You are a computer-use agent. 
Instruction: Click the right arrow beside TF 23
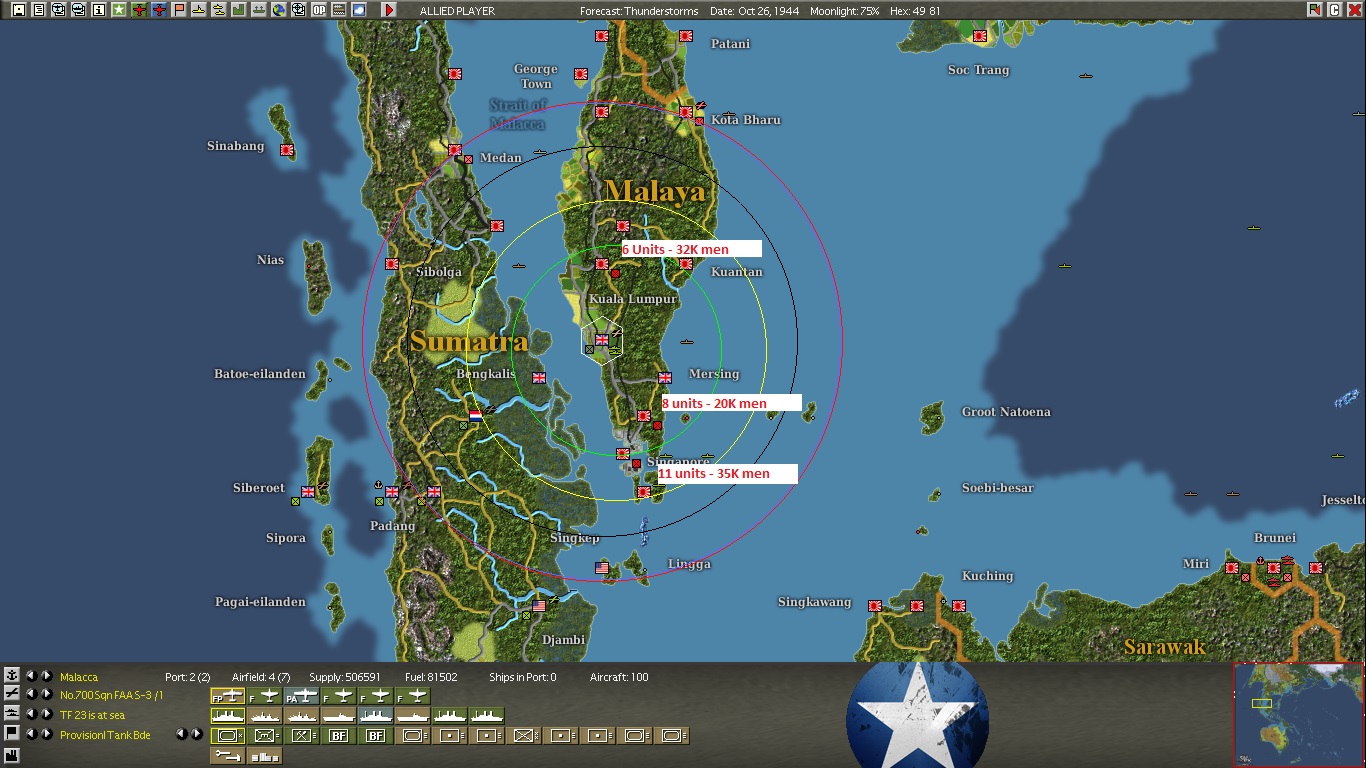pyautogui.click(x=46, y=714)
